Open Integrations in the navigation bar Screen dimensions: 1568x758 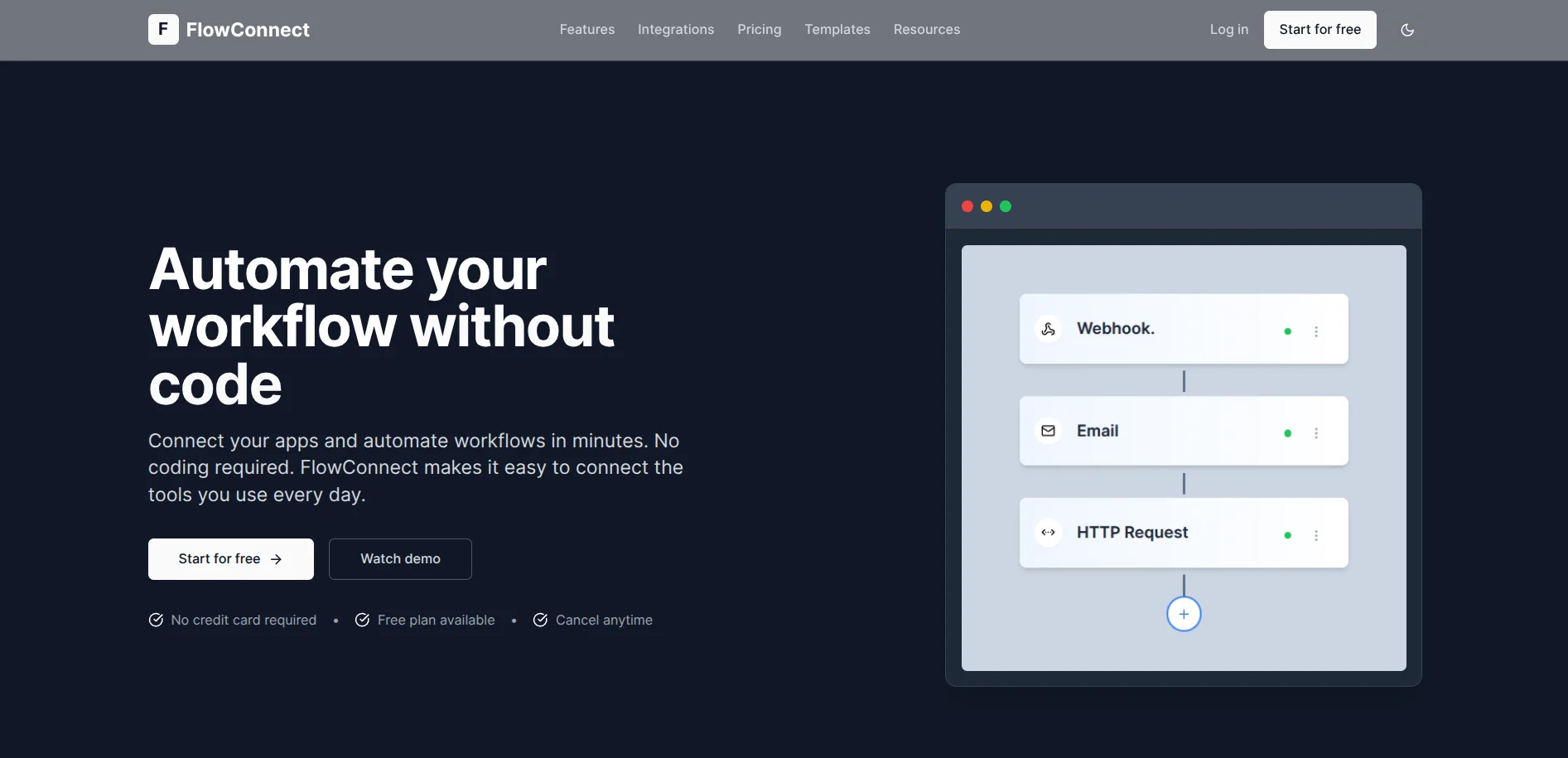coord(675,30)
